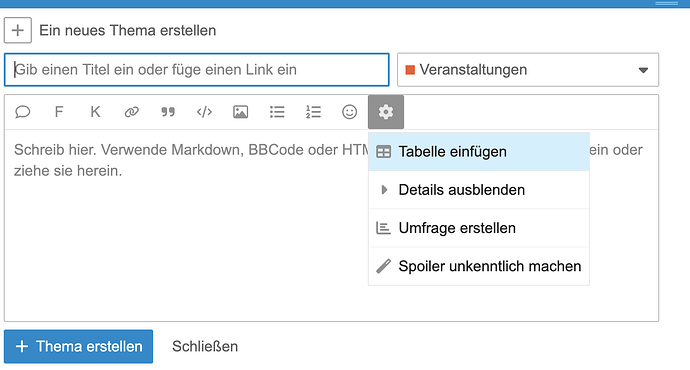Select Umfrage erstellen option
The image size is (690, 370).
[x=479, y=228]
